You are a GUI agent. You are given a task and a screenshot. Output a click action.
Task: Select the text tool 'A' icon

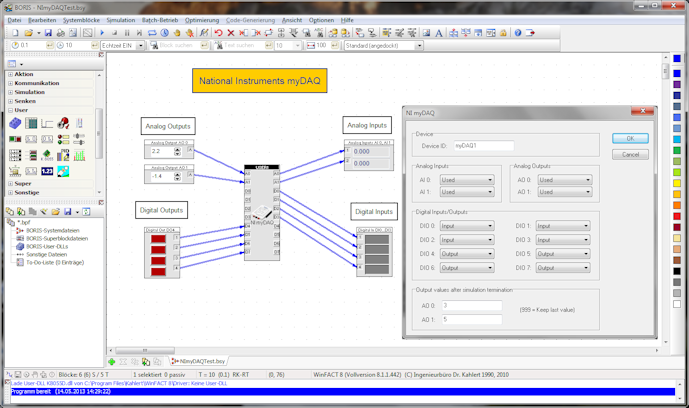click(439, 33)
